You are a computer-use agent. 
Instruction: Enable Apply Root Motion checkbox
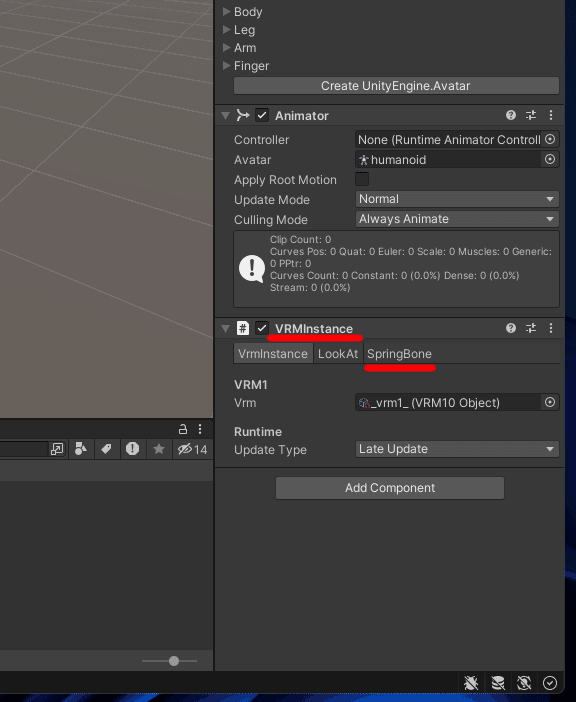tap(362, 179)
